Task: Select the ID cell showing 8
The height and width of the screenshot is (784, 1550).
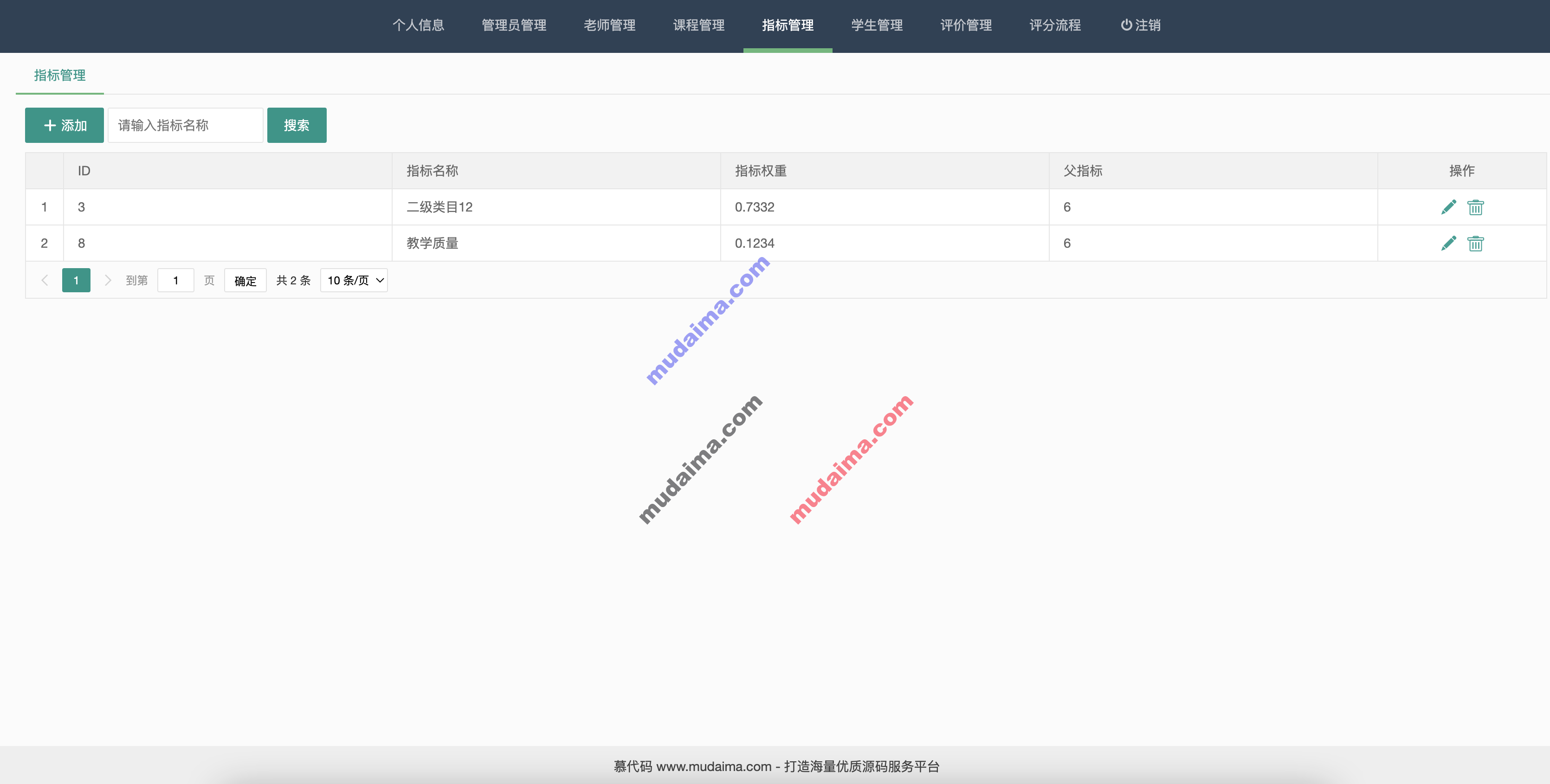Action: (x=227, y=243)
